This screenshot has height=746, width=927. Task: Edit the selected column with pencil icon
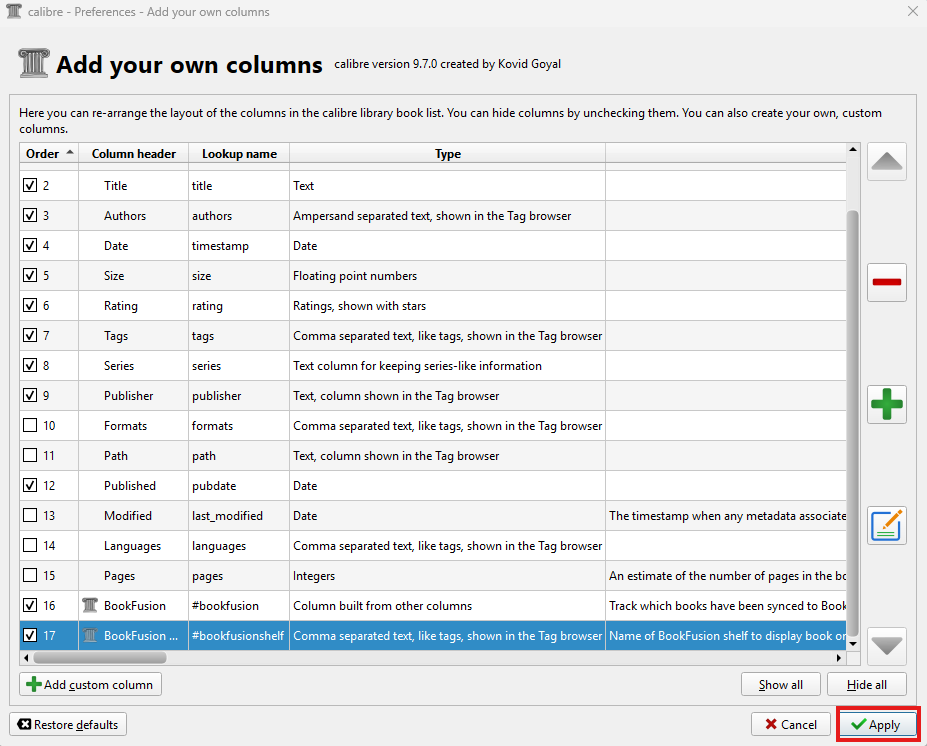886,525
